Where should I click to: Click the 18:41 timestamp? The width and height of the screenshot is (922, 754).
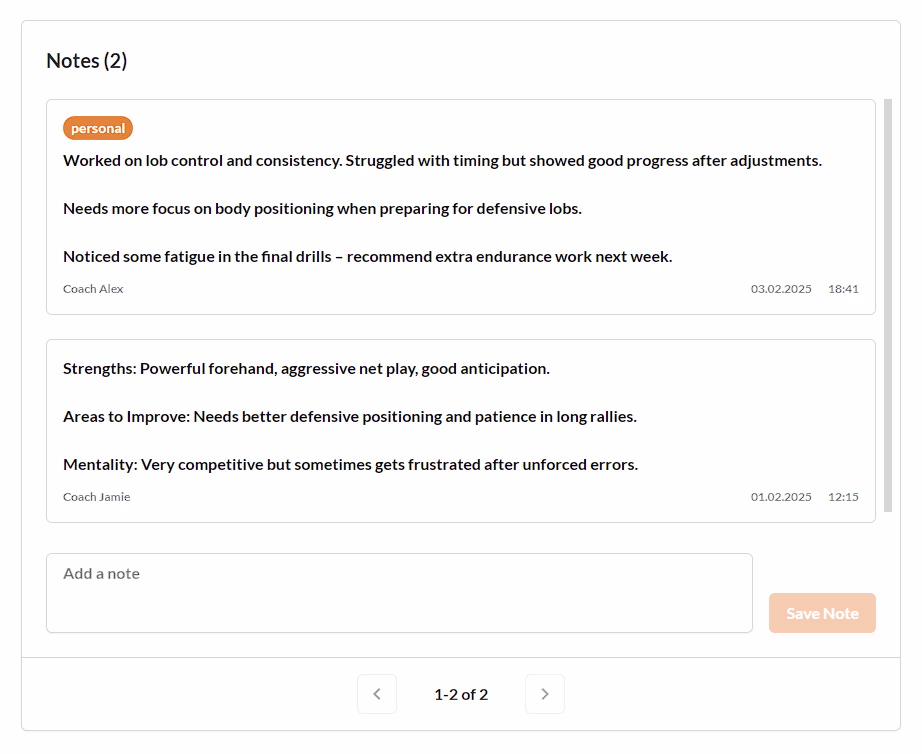[843, 289]
